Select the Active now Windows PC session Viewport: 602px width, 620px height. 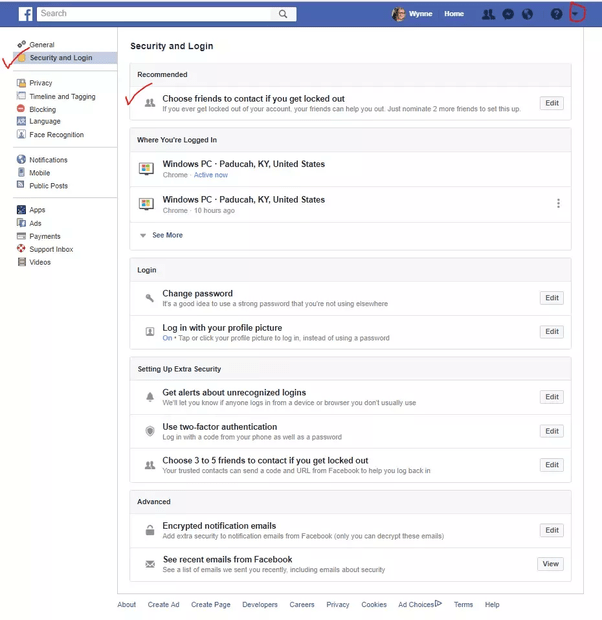tap(350, 169)
